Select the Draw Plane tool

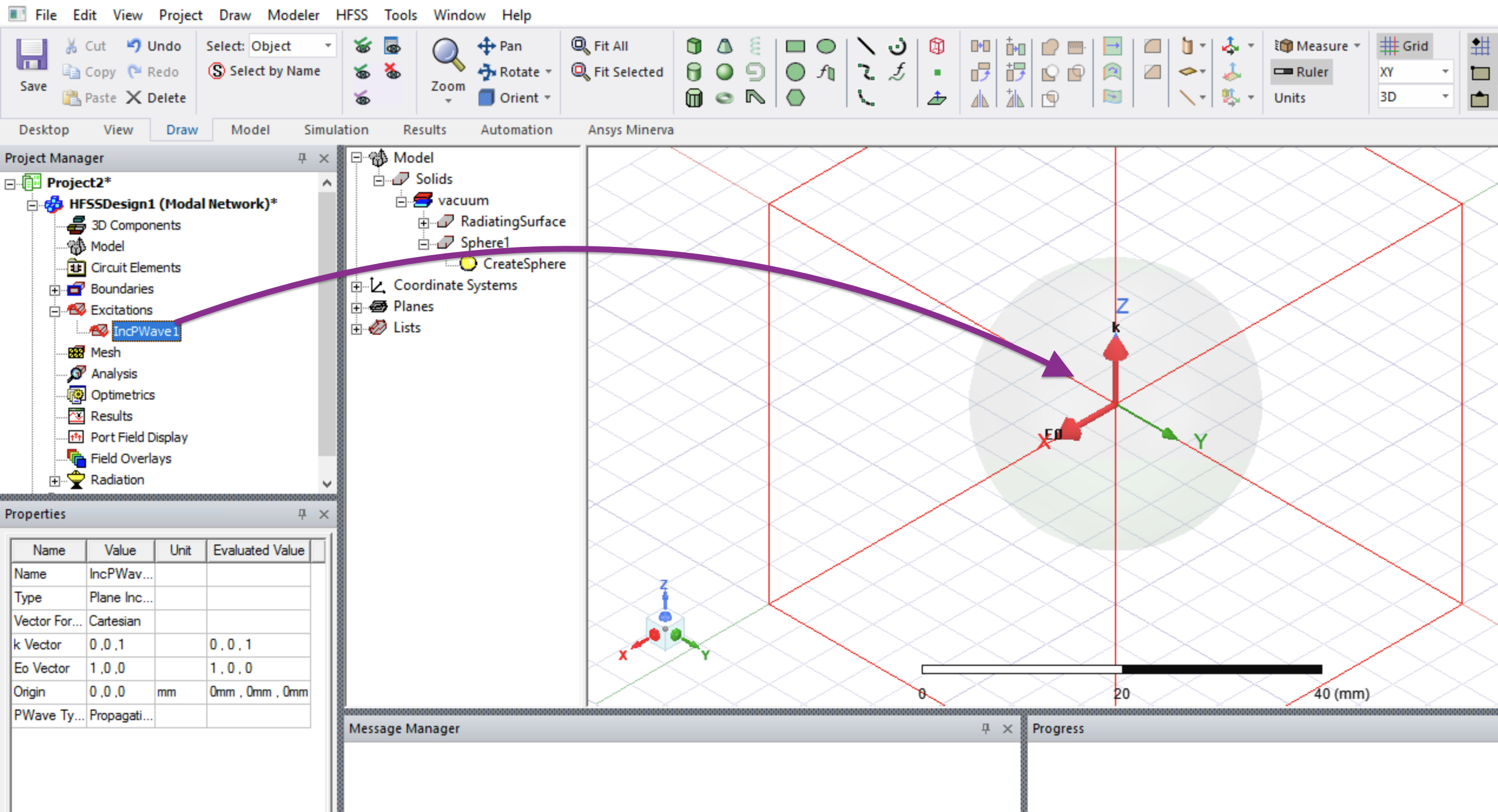point(937,98)
